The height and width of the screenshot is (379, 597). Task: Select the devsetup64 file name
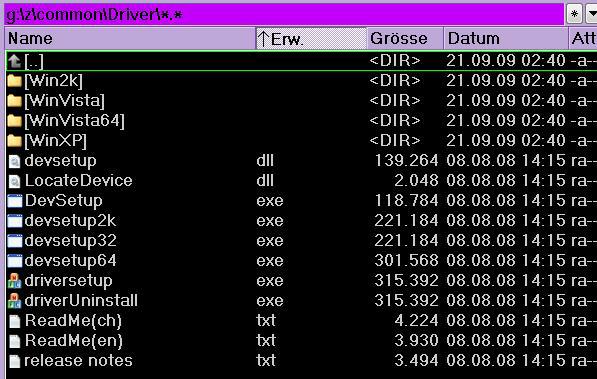[70, 261]
